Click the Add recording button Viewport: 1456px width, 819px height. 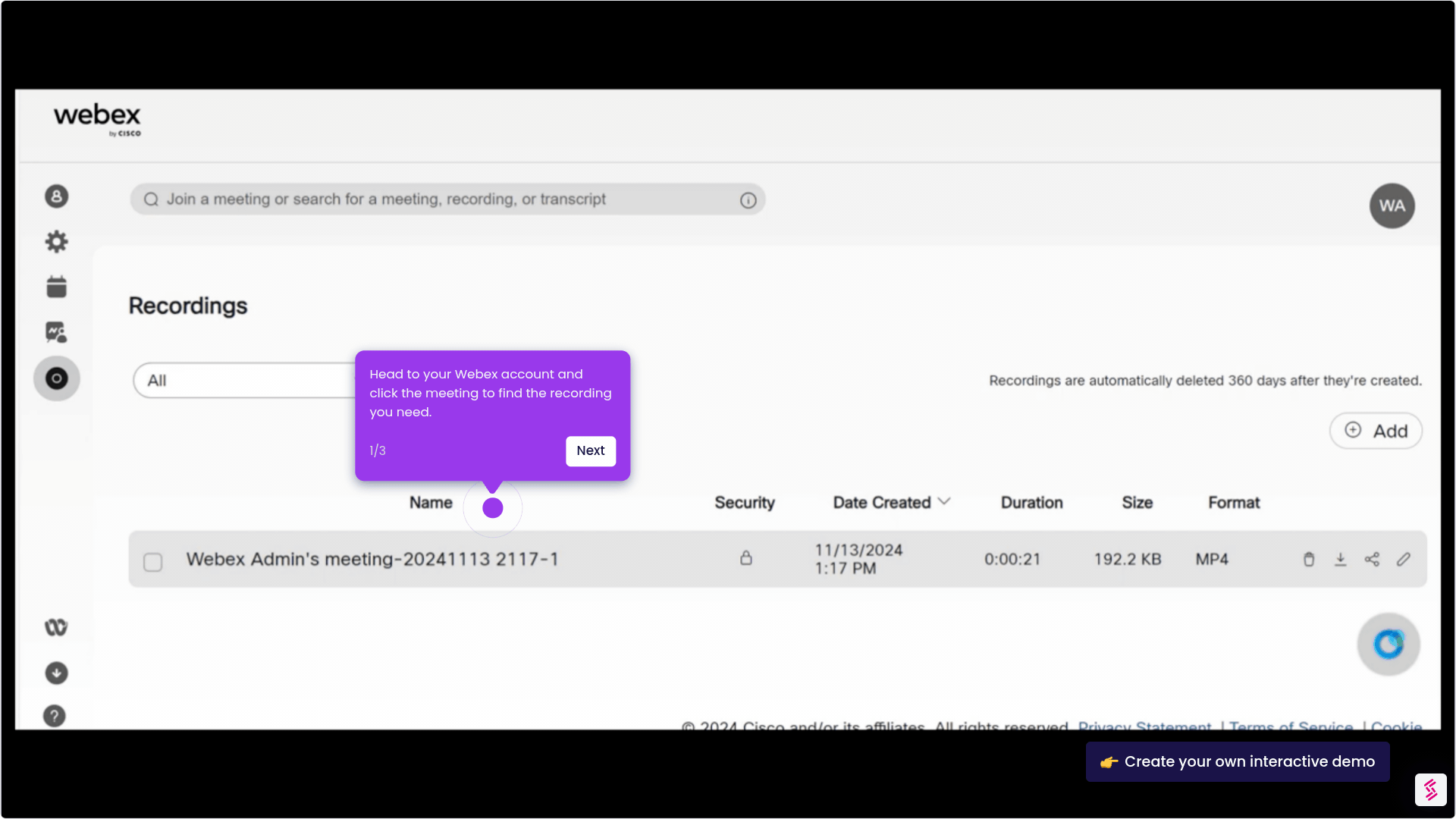coord(1376,431)
